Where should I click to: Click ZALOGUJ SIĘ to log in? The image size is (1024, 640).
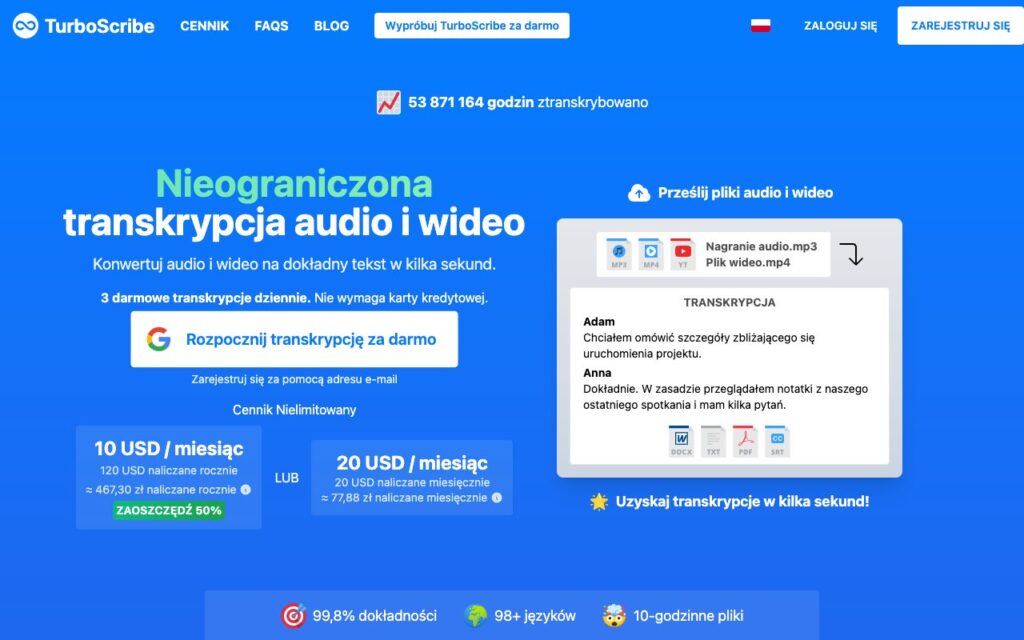pos(840,26)
